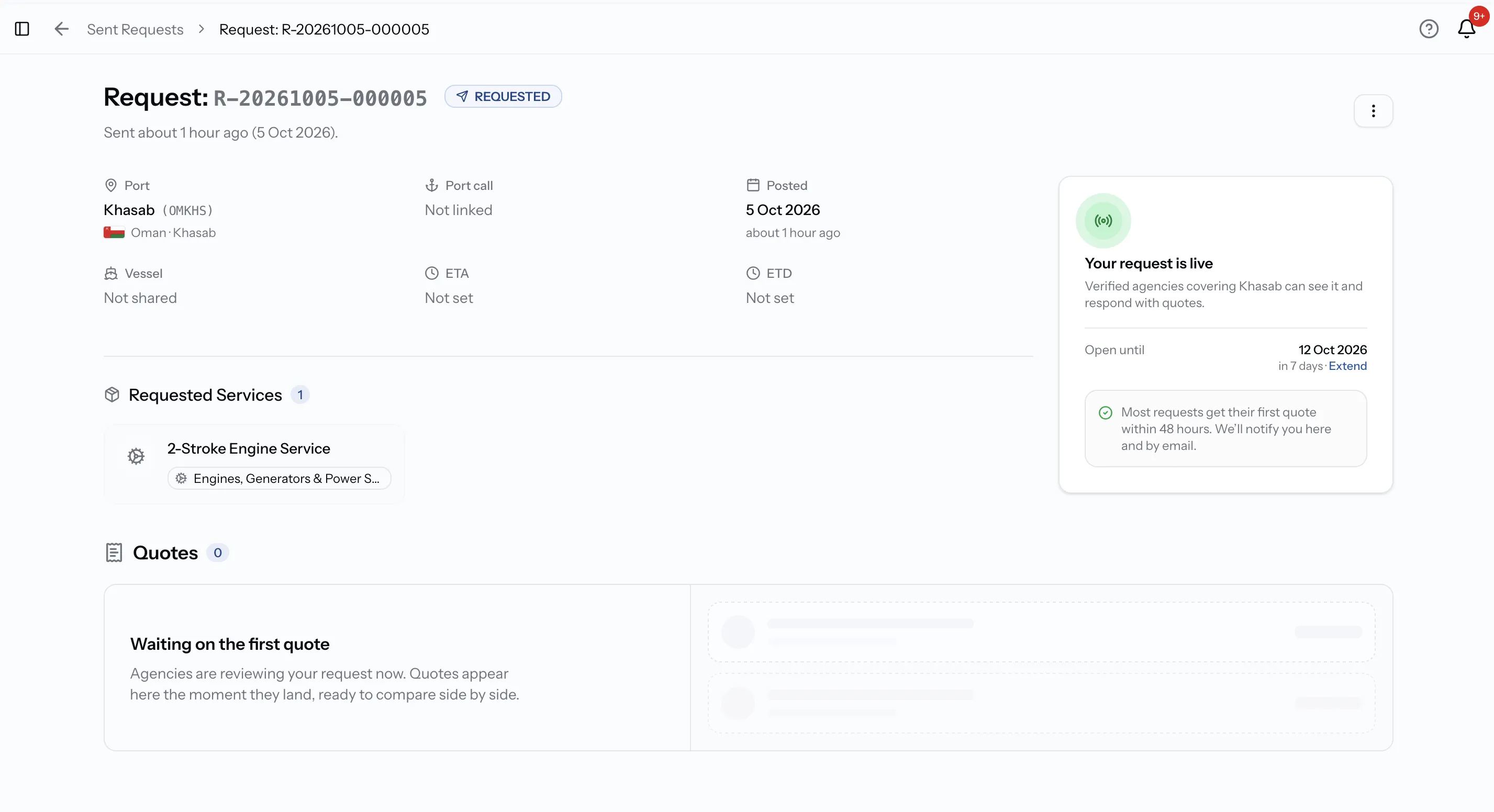Click the request ID R-20261005-000005 heading
Image resolution: width=1494 pixels, height=812 pixels.
click(x=320, y=98)
